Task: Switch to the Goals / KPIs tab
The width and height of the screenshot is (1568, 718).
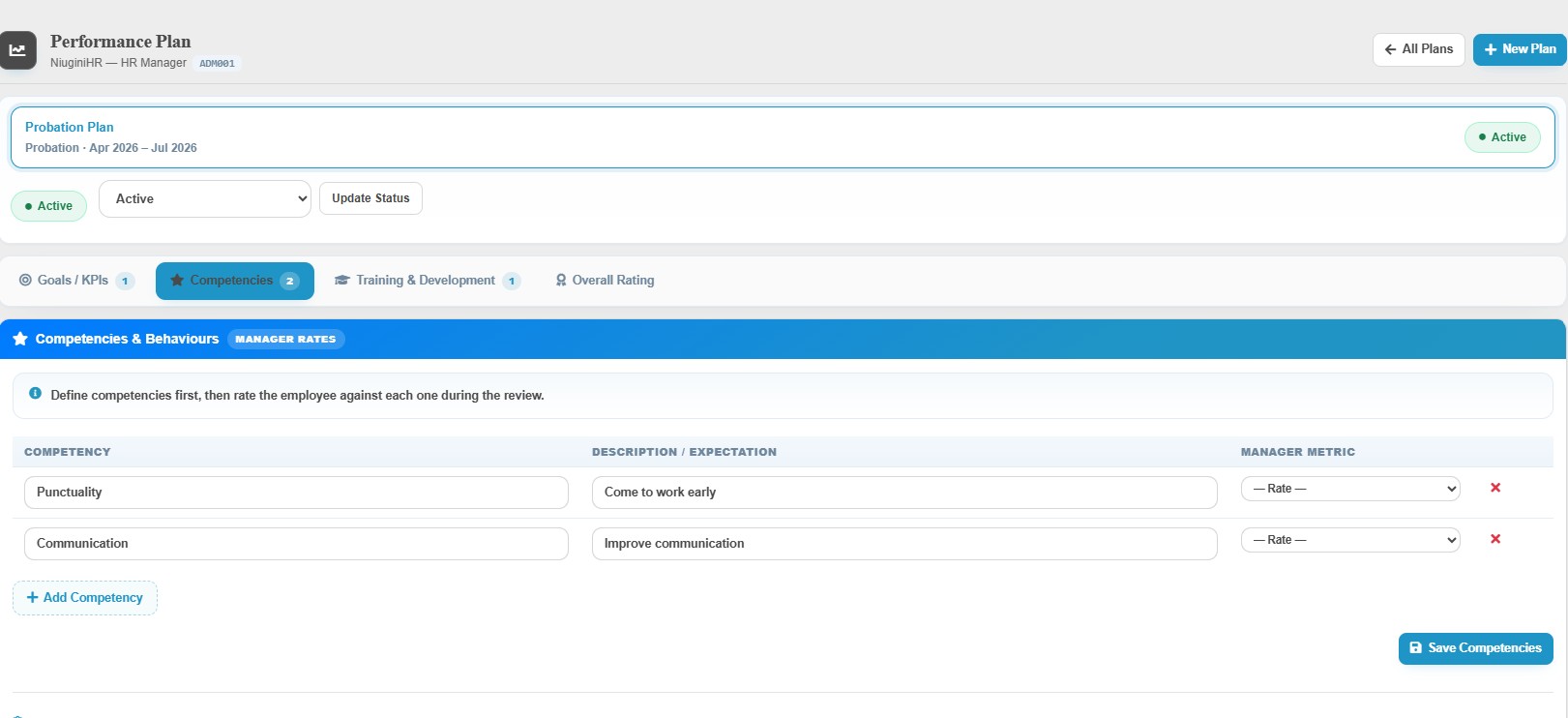Action: [76, 281]
